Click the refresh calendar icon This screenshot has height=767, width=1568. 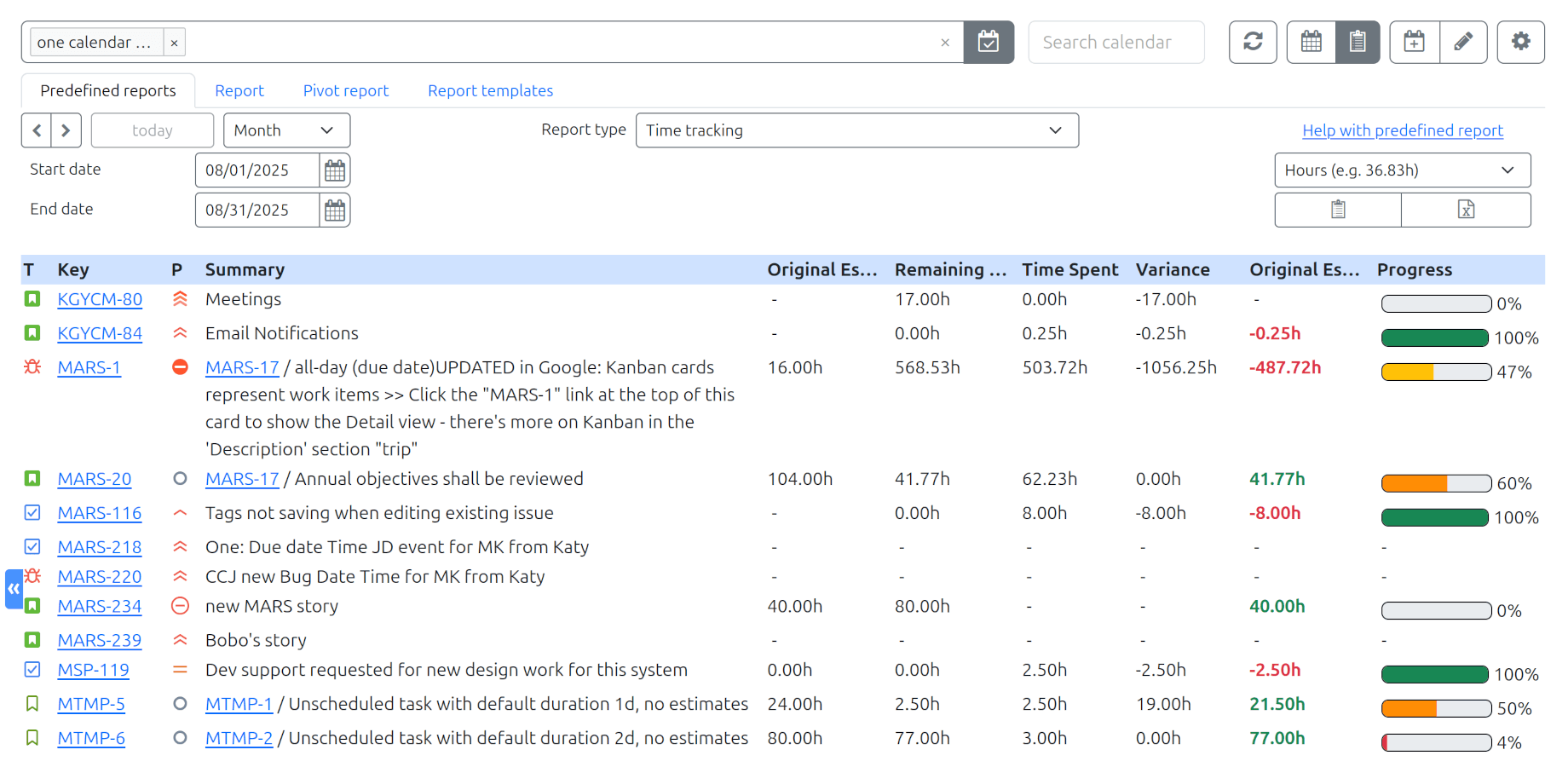(x=1253, y=42)
